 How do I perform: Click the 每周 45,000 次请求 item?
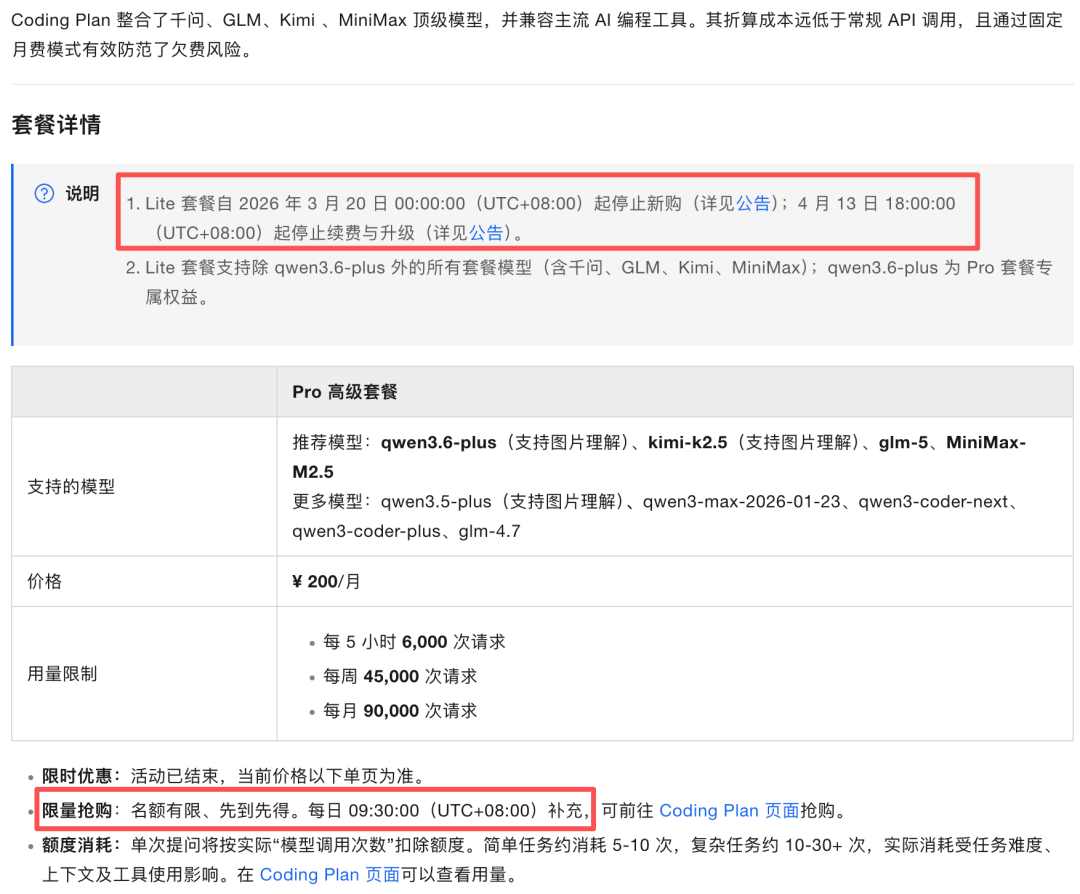point(400,676)
